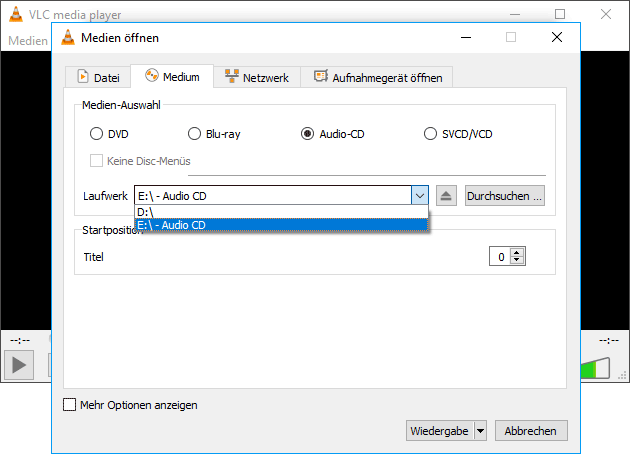Maximize the VLC media player main window
The height and width of the screenshot is (454, 630).
pyautogui.click(x=560, y=14)
